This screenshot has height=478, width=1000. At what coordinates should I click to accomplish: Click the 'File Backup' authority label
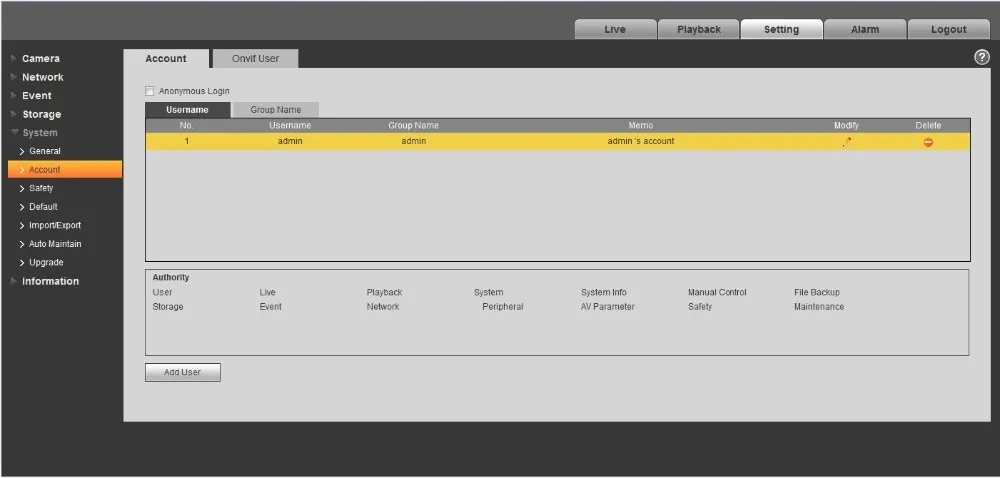[817, 293]
